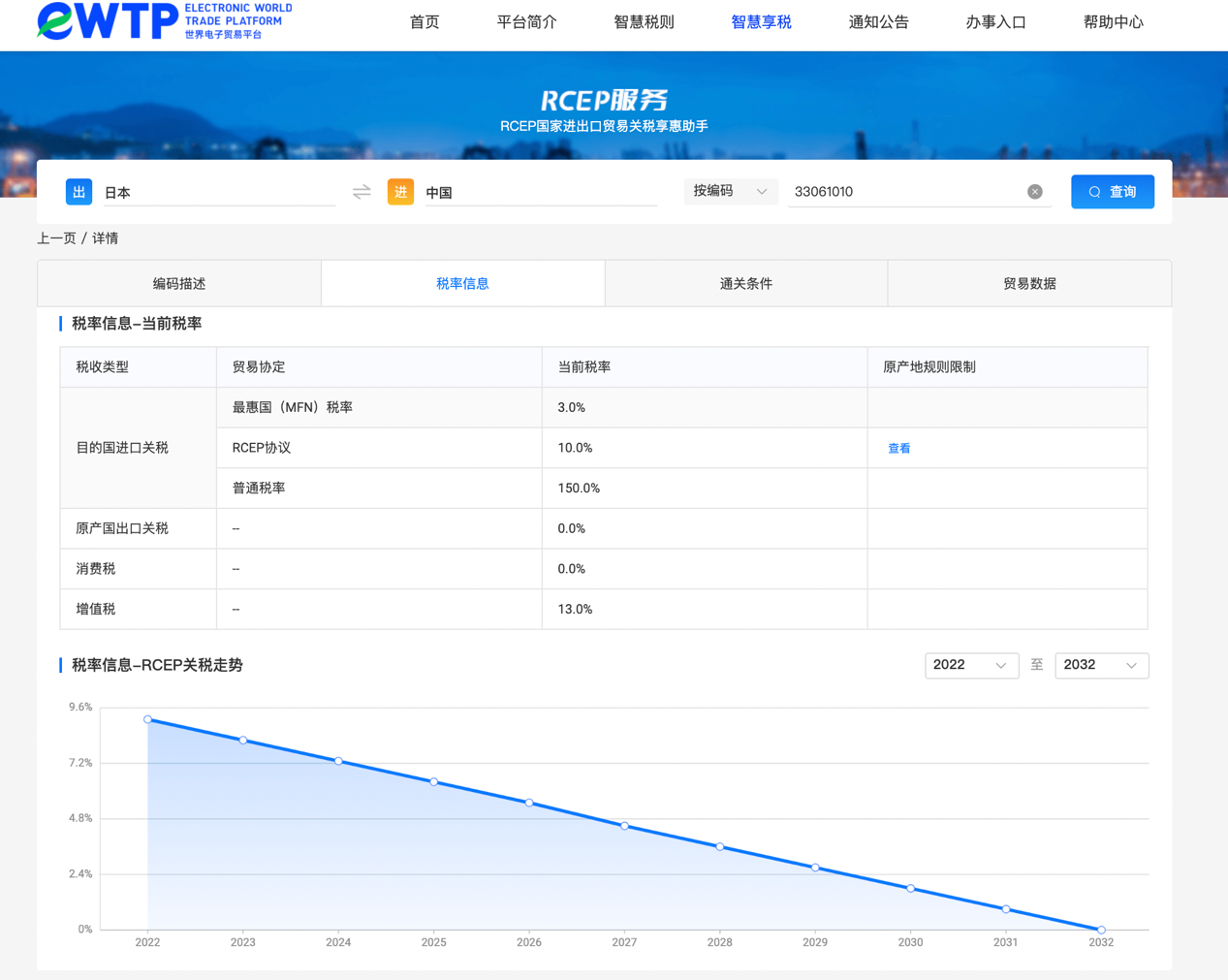The image size is (1228, 980).
Task: Swap export and import countries
Action: (362, 192)
